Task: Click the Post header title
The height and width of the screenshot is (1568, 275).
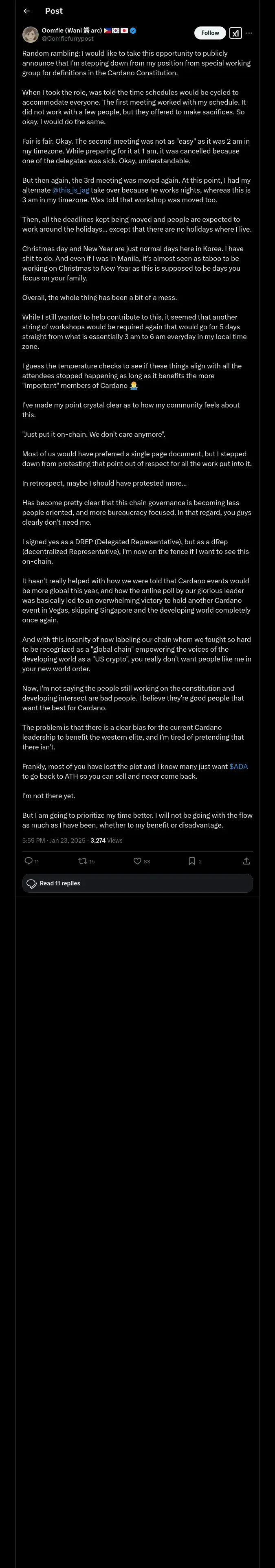Action: click(54, 11)
